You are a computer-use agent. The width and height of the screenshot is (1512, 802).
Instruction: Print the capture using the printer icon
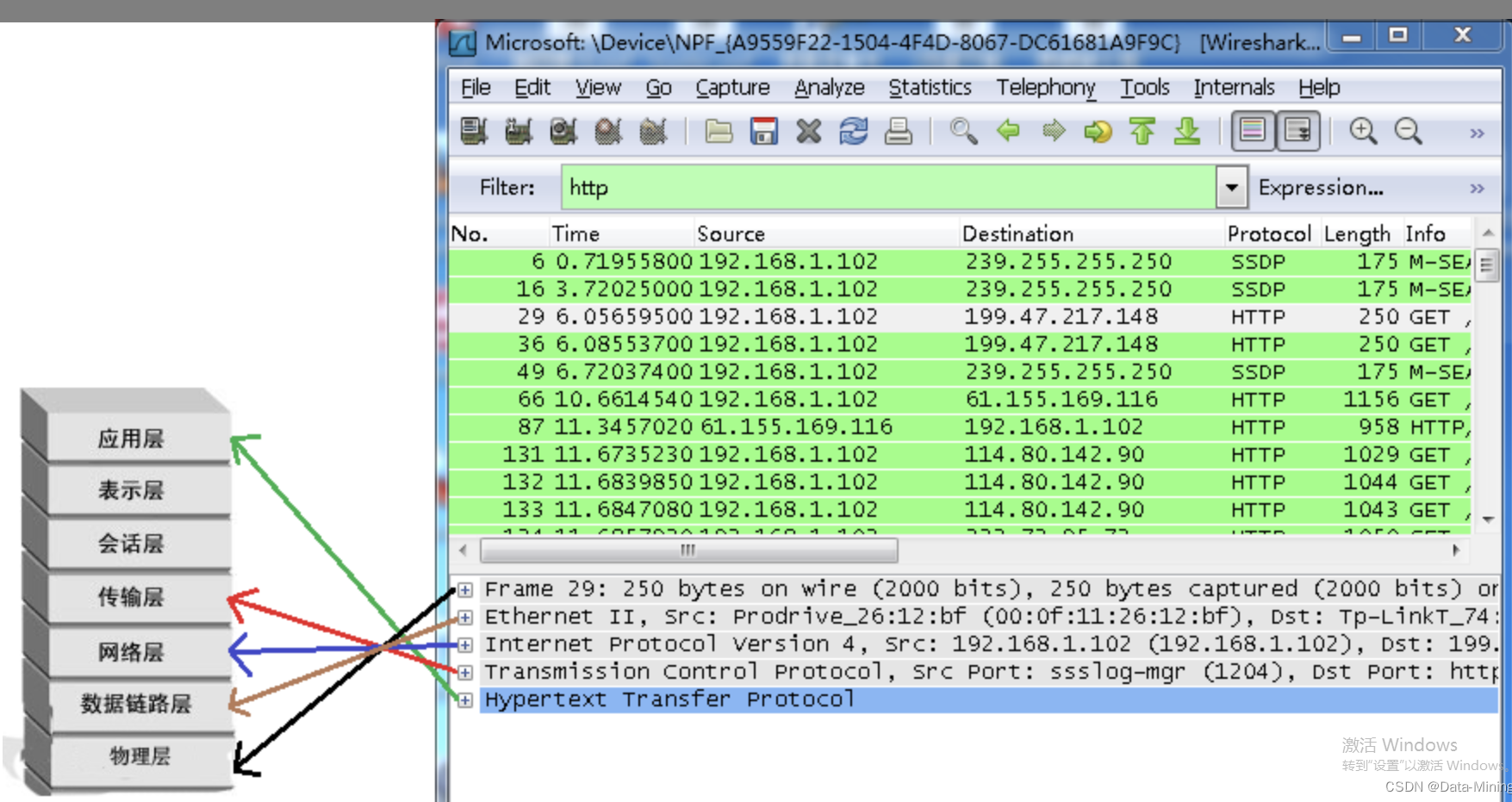899,131
